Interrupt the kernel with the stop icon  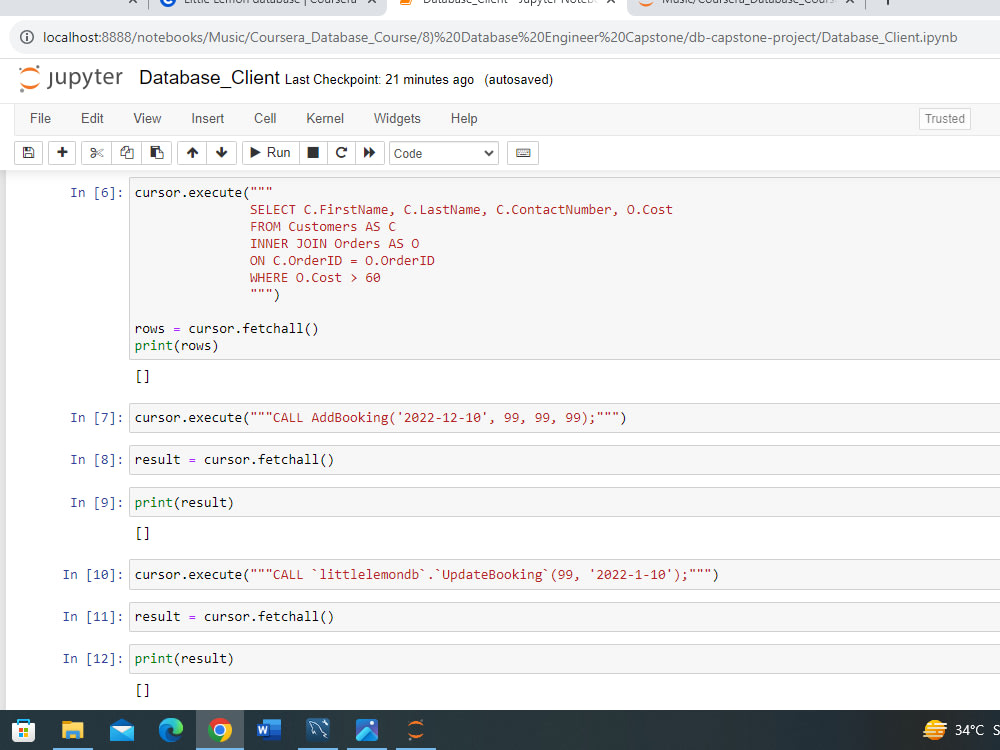311,152
